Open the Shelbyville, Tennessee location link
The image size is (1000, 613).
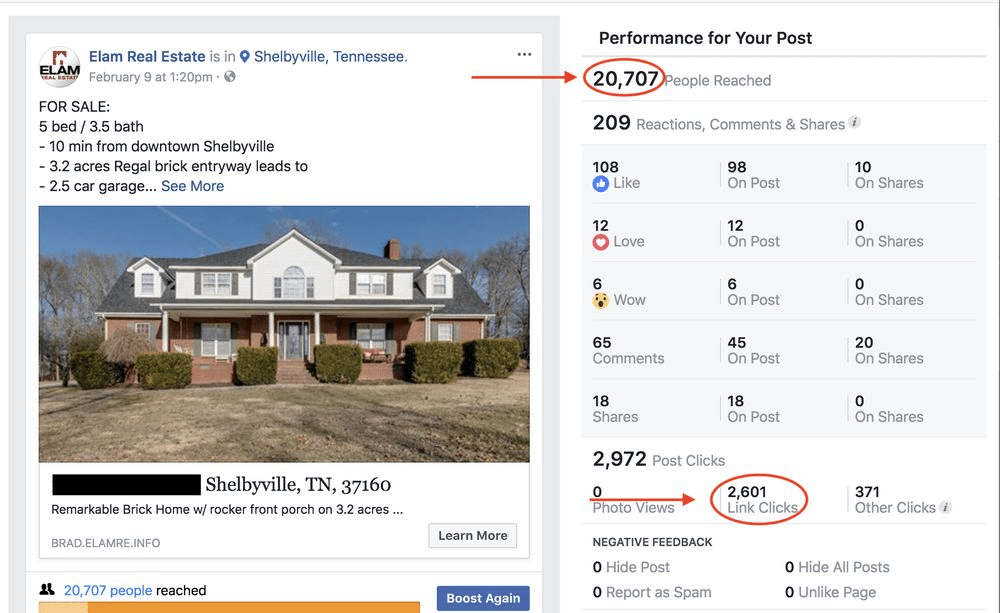click(x=330, y=57)
